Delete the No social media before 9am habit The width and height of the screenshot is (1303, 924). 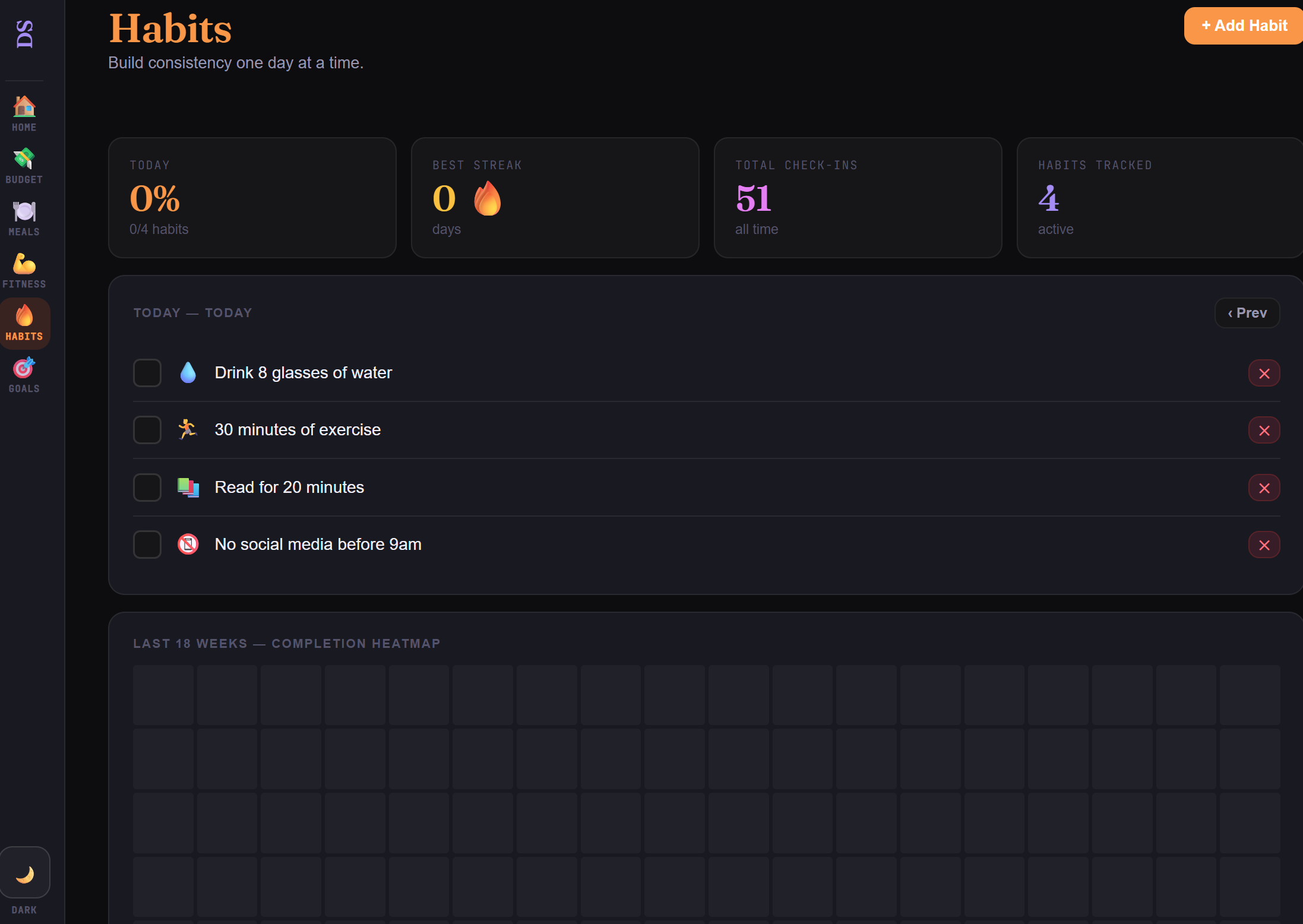[x=1264, y=545]
